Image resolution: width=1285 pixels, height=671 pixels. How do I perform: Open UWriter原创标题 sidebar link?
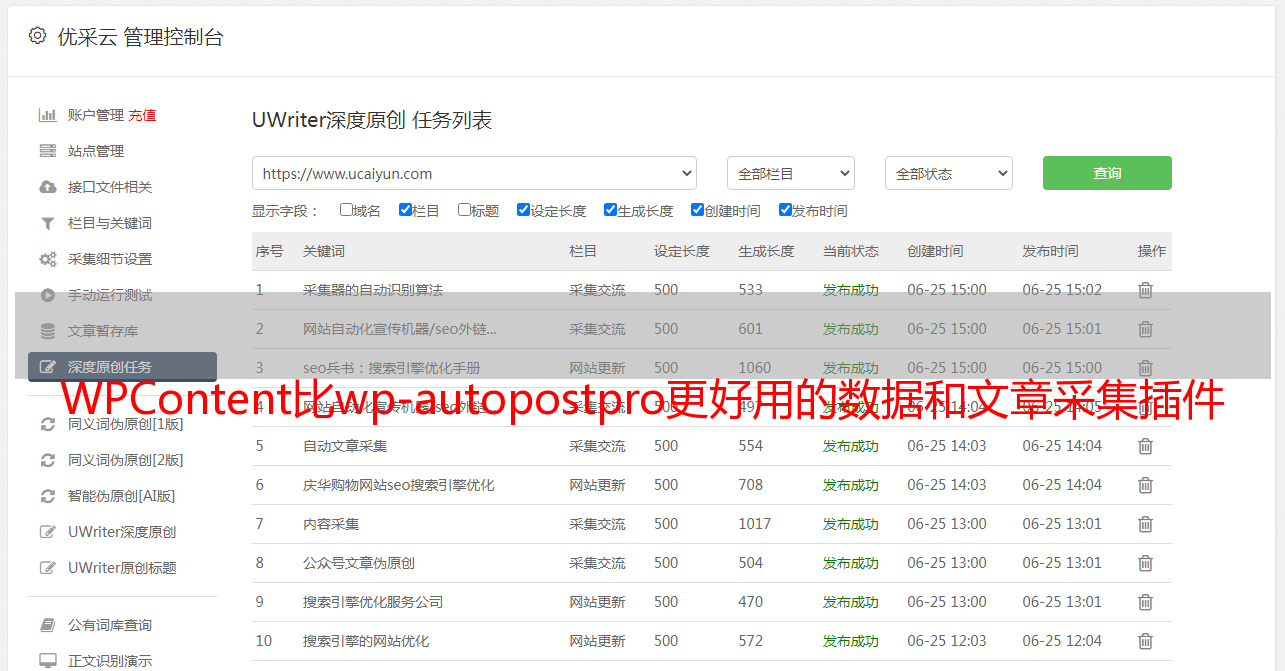coord(122,568)
